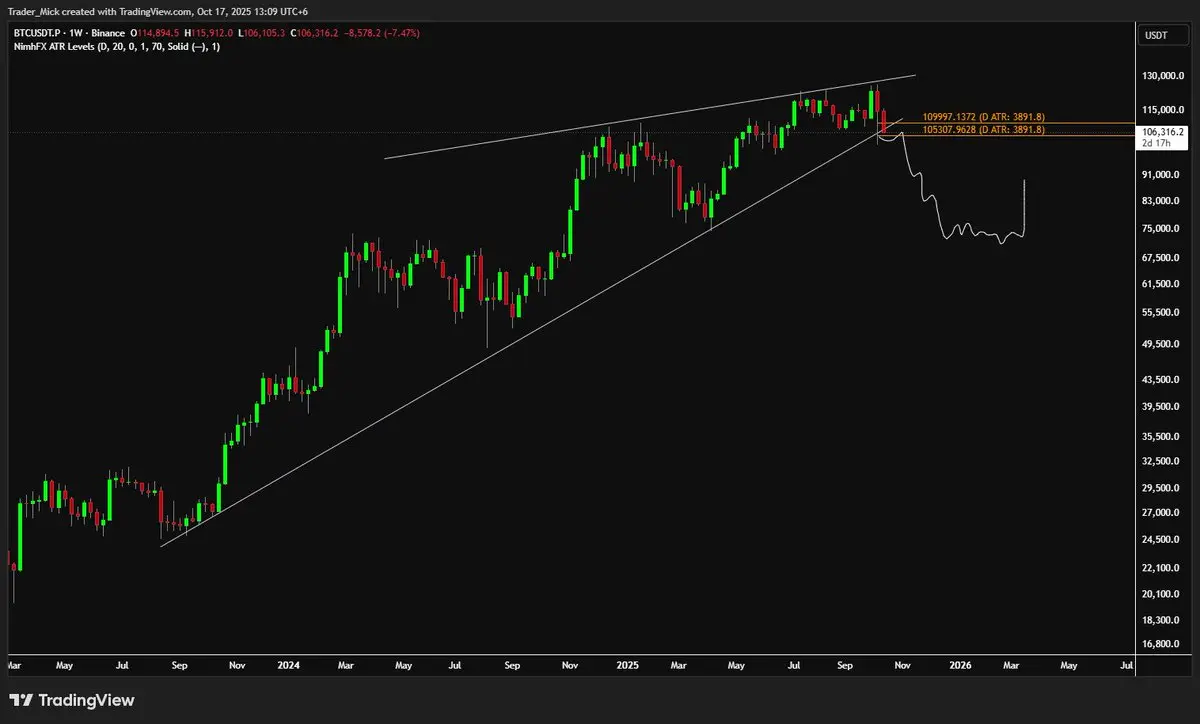Click the 55,500.0 price axis label
1200x724 pixels.
[1162, 313]
